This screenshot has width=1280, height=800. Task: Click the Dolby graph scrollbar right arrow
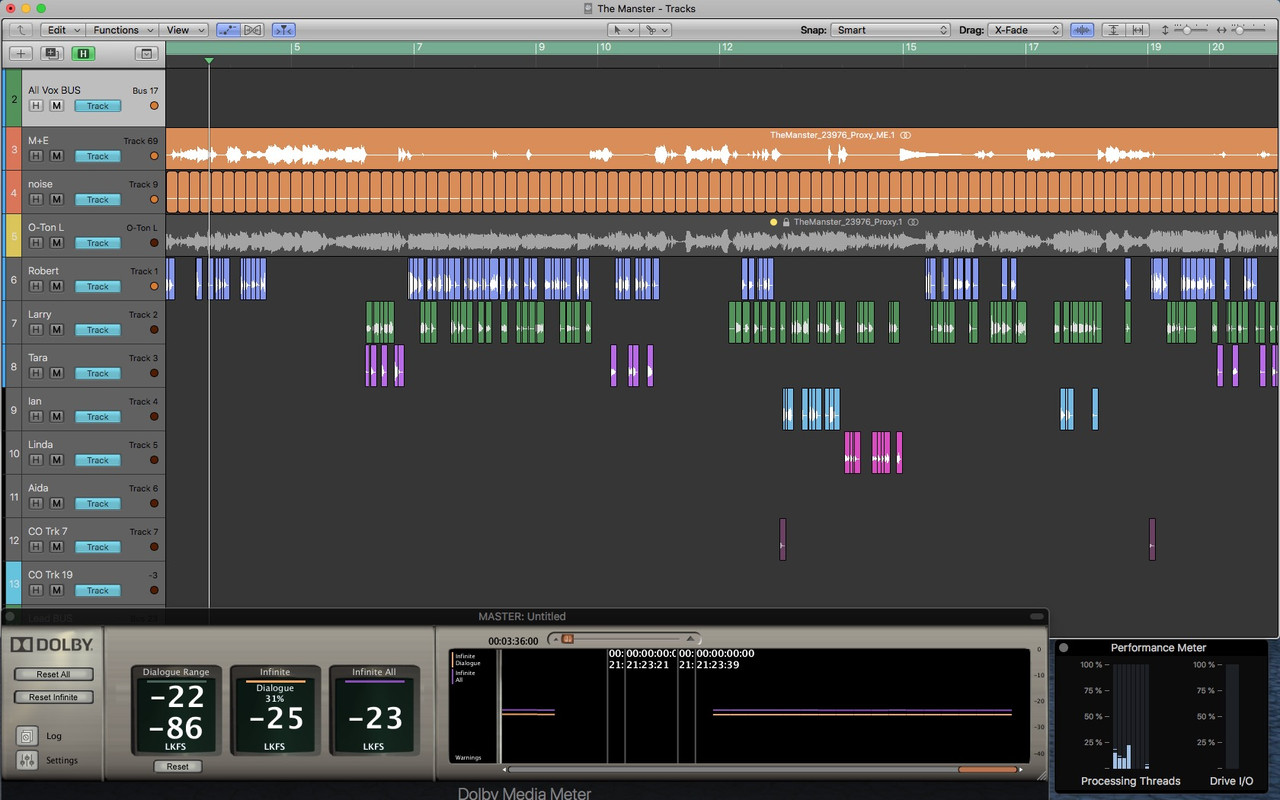click(x=1021, y=769)
